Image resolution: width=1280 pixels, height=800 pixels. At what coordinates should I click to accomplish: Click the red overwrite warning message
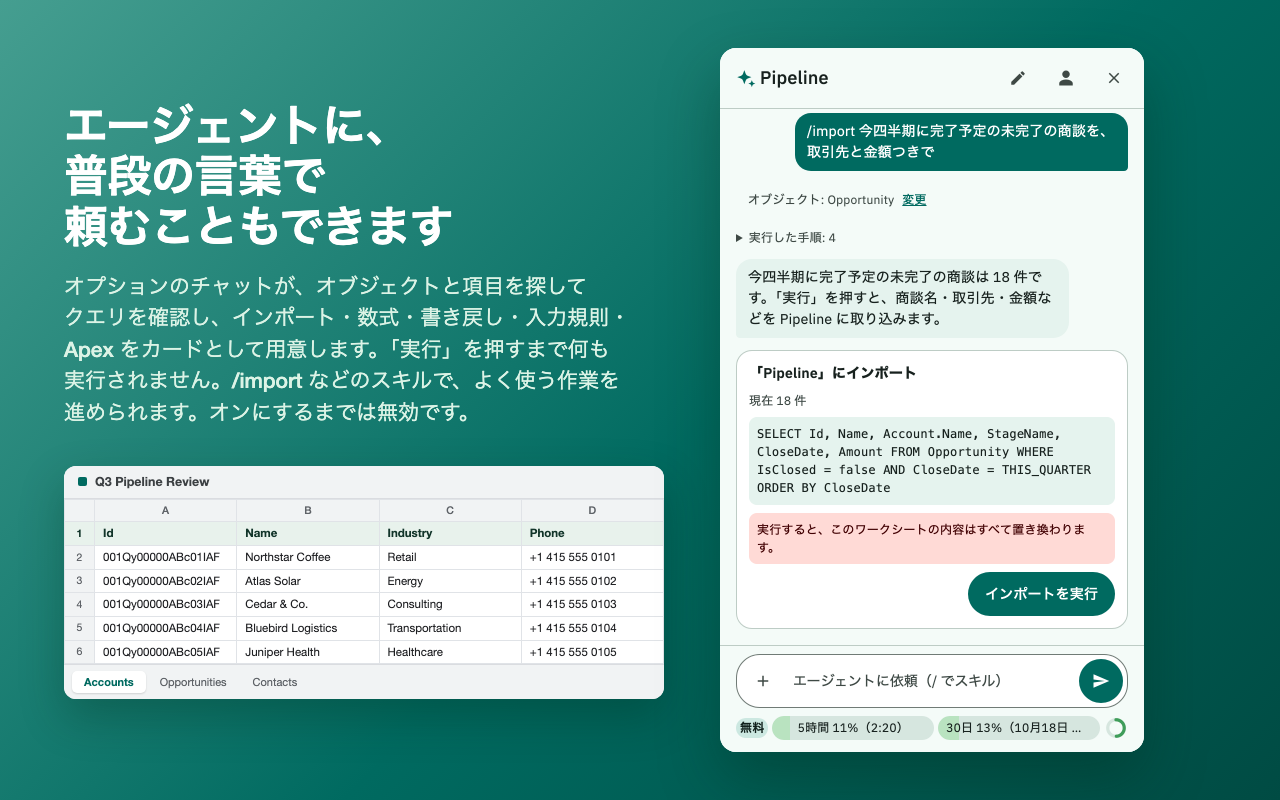click(x=931, y=539)
